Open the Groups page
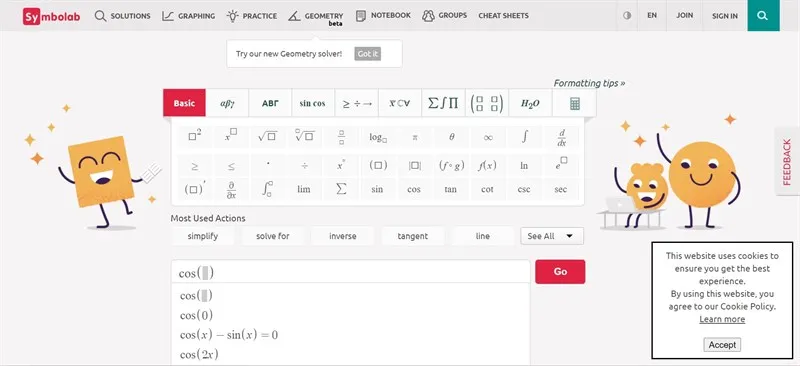The height and width of the screenshot is (366, 800). [444, 15]
